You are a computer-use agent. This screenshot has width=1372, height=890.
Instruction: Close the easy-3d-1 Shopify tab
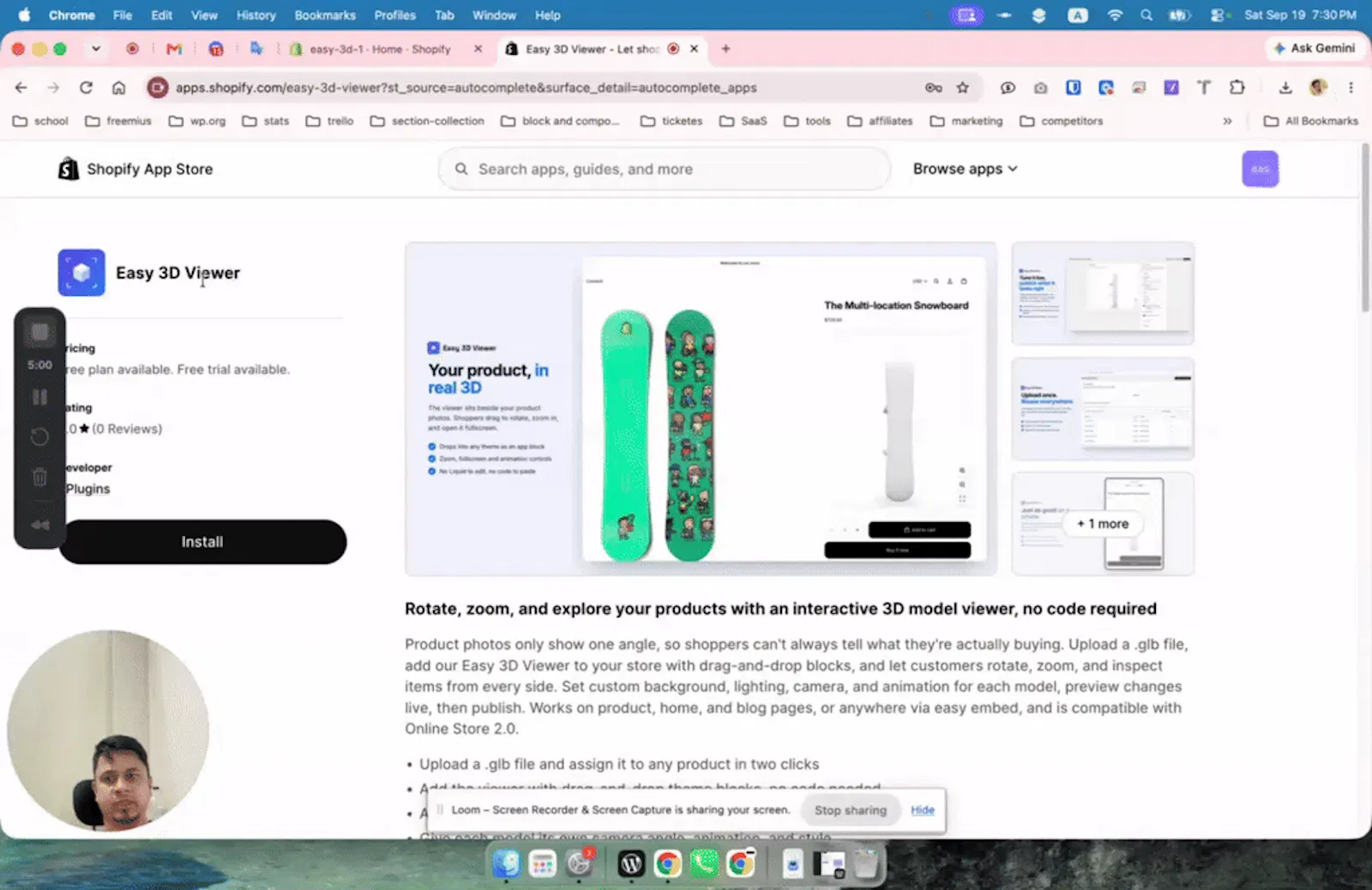pyautogui.click(x=478, y=49)
